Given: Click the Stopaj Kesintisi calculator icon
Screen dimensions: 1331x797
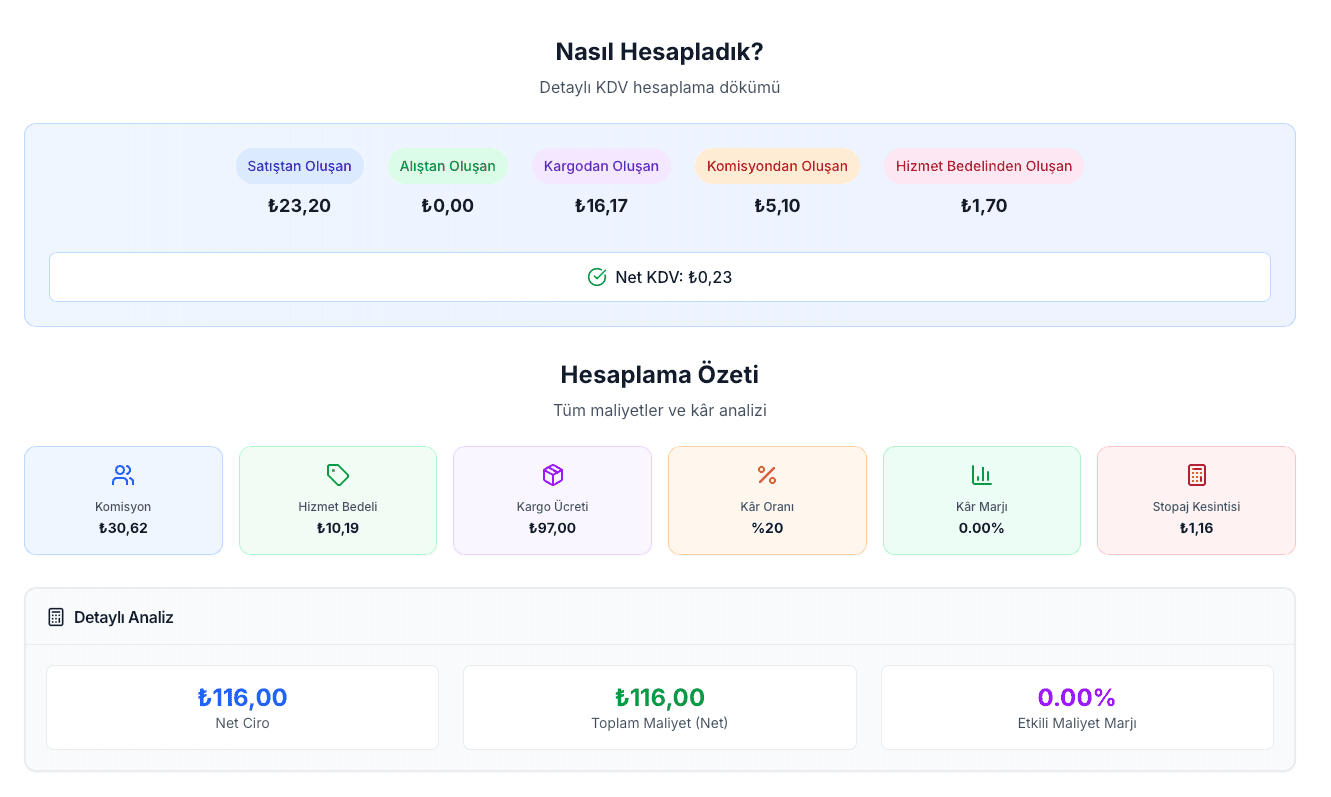Looking at the screenshot, I should [1196, 475].
